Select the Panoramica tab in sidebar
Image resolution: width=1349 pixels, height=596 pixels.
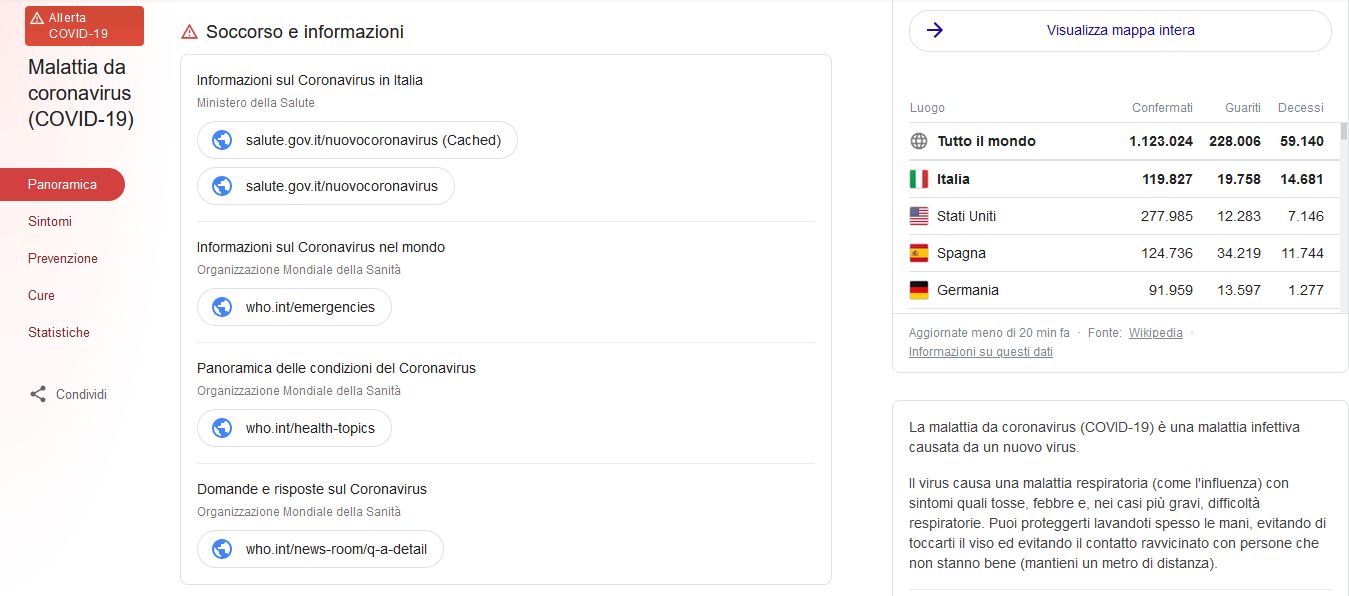tap(62, 184)
